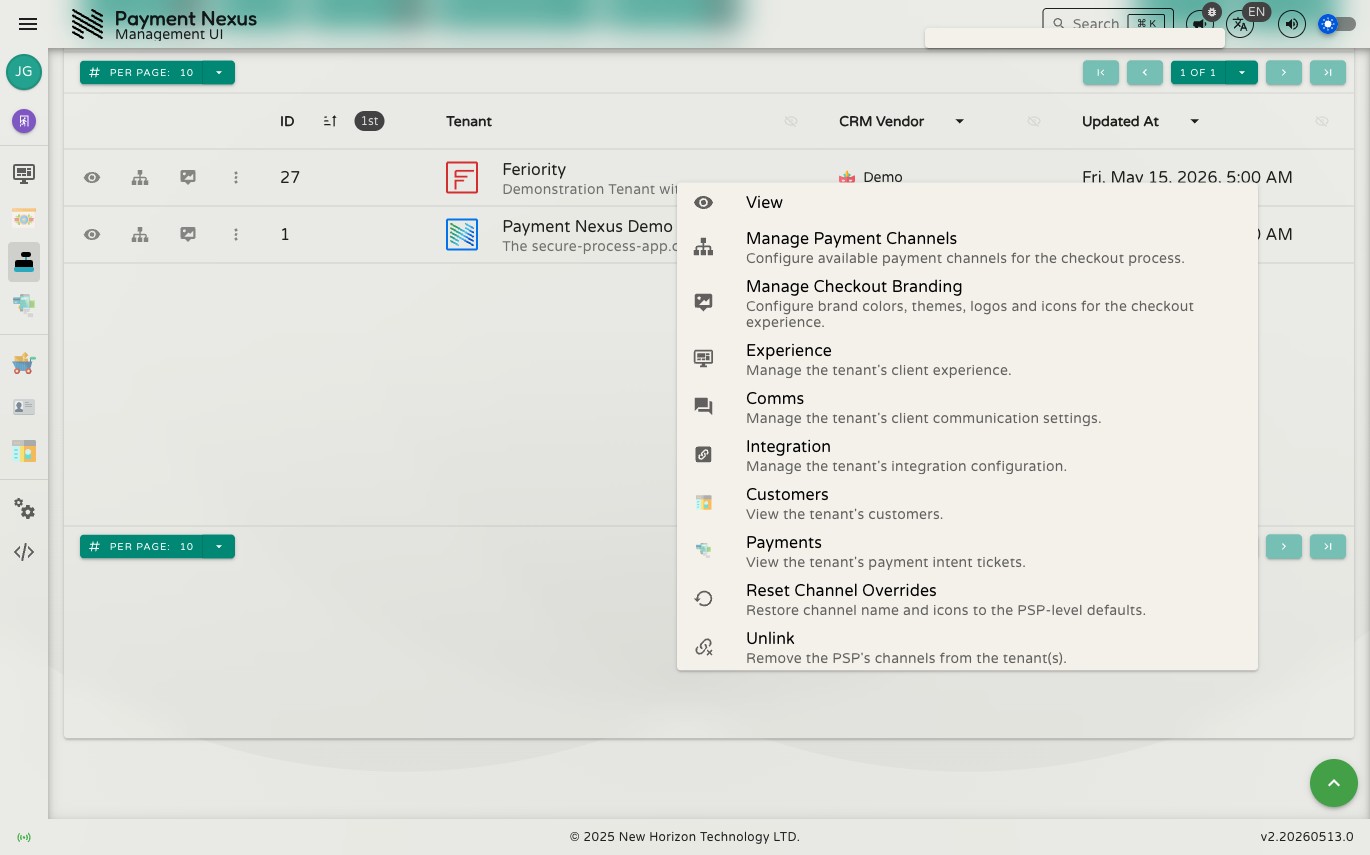Click the 1 OF 1 page indicator
This screenshot has width=1370, height=855.
tap(1198, 72)
